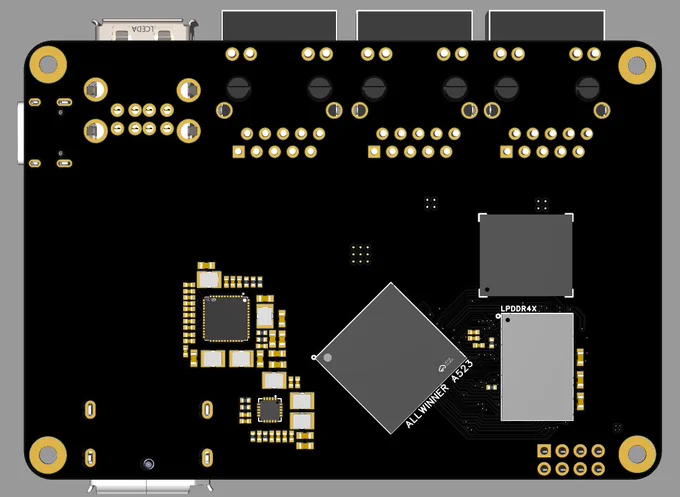Click the bottom-right gold mounting hole

click(637, 454)
